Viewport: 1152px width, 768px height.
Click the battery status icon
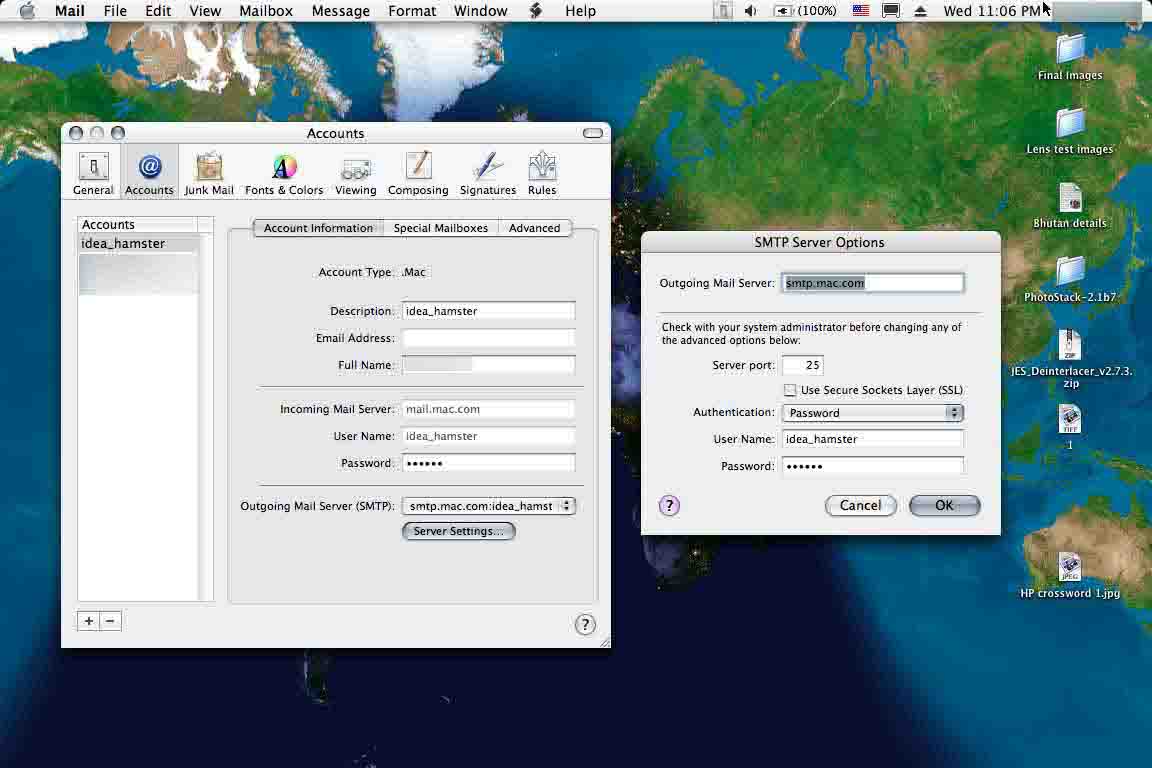tap(804, 11)
